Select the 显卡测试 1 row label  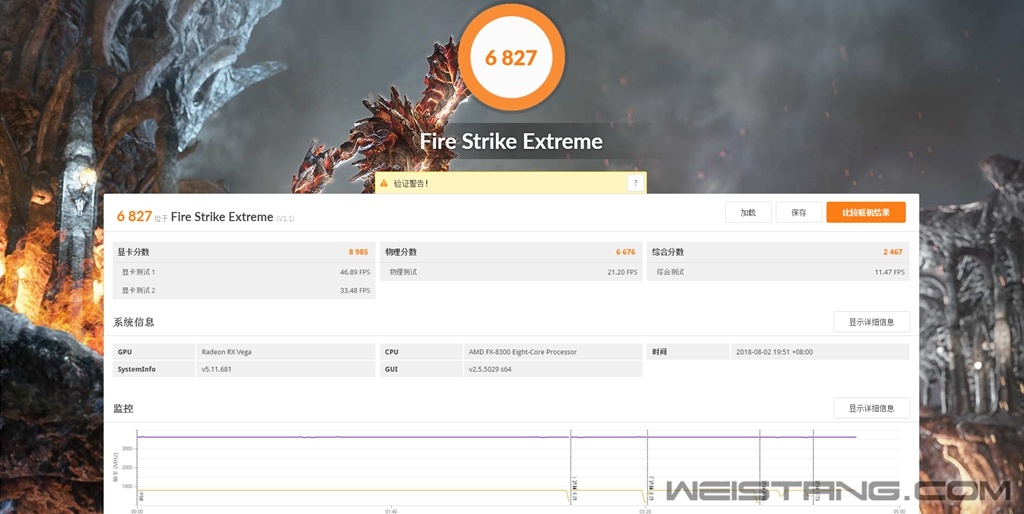[x=138, y=272]
